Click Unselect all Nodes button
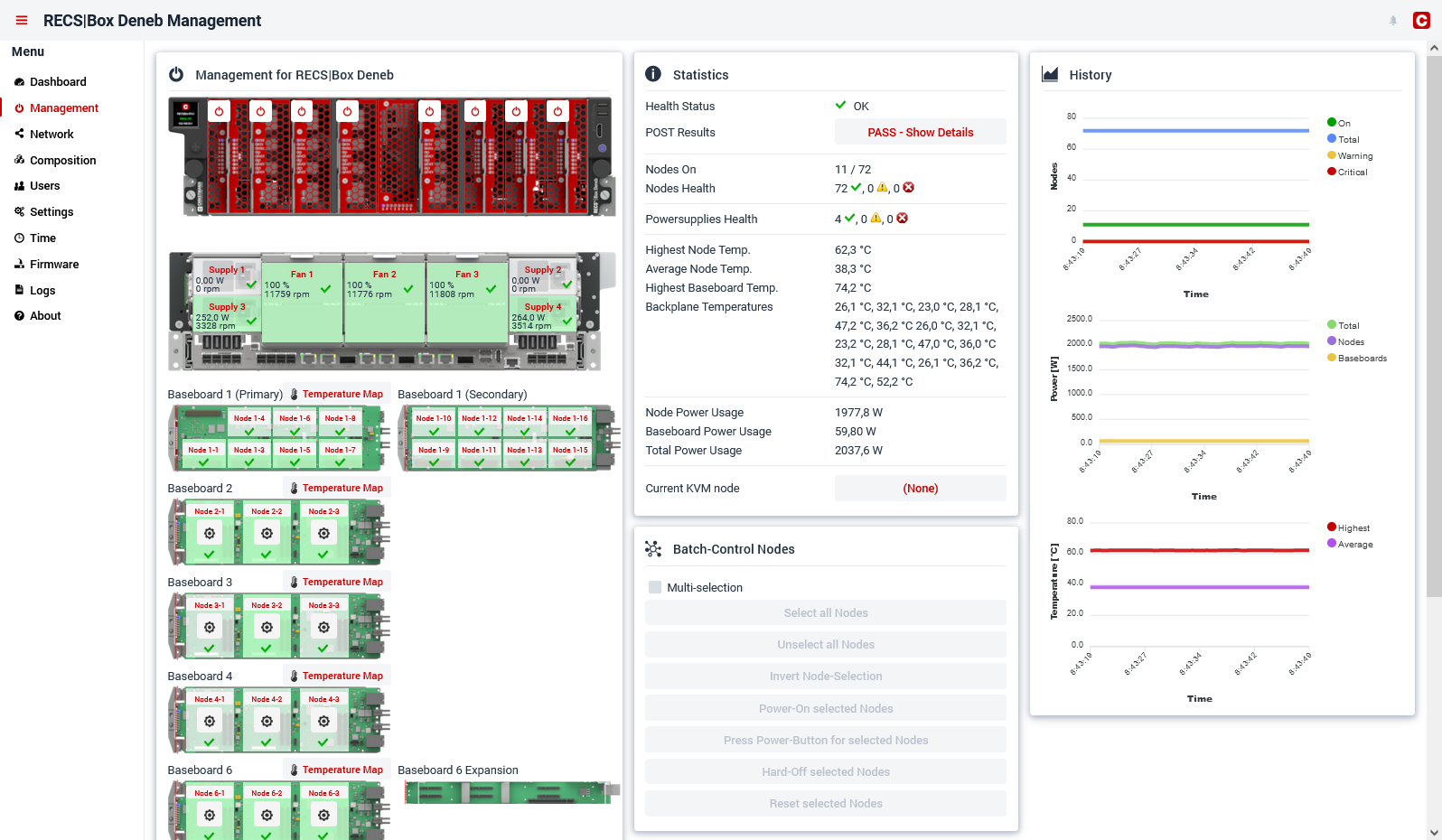The image size is (1442, 840). point(826,644)
